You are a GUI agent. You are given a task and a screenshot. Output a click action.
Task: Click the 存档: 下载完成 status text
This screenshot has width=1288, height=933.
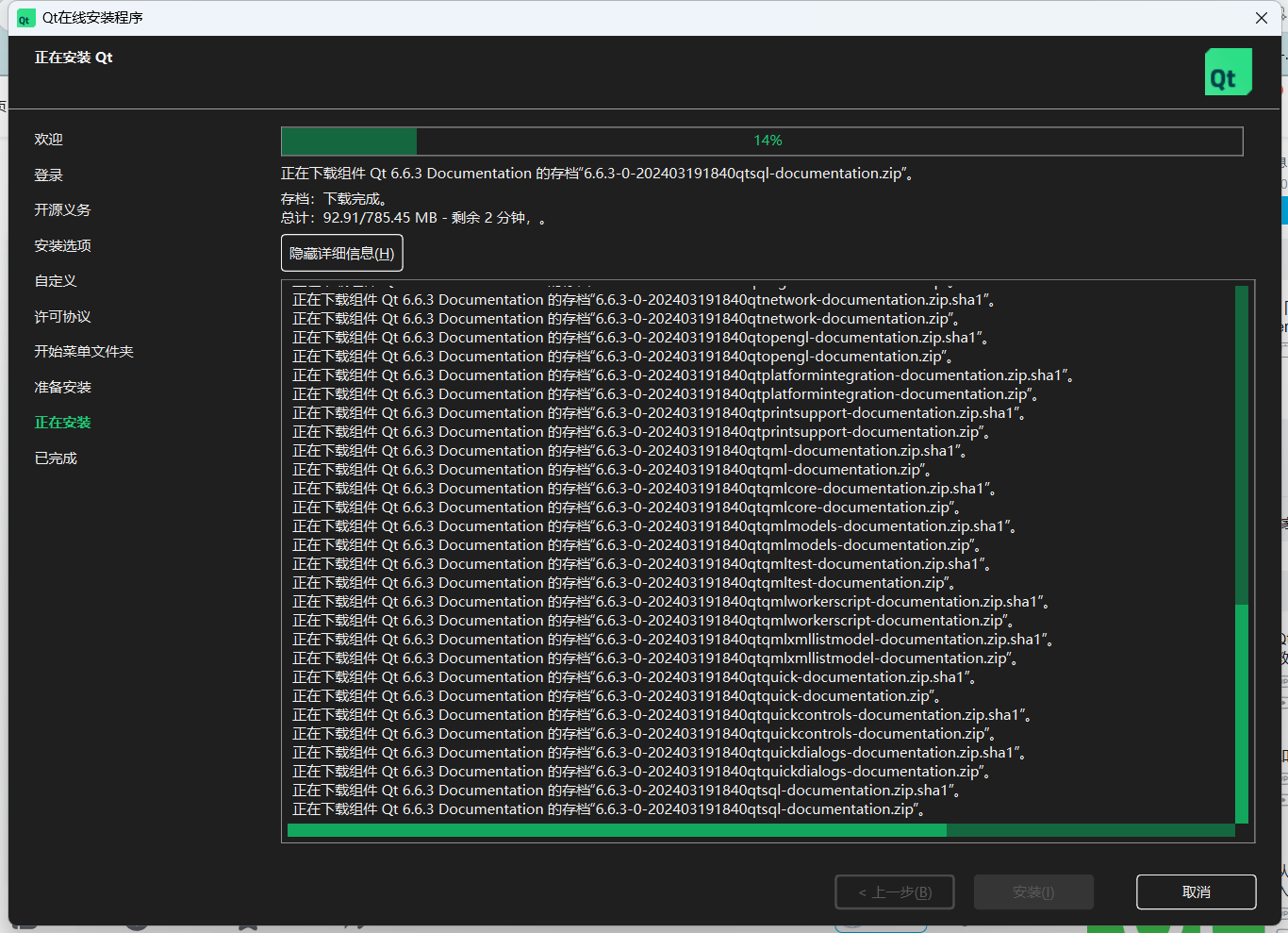334,199
